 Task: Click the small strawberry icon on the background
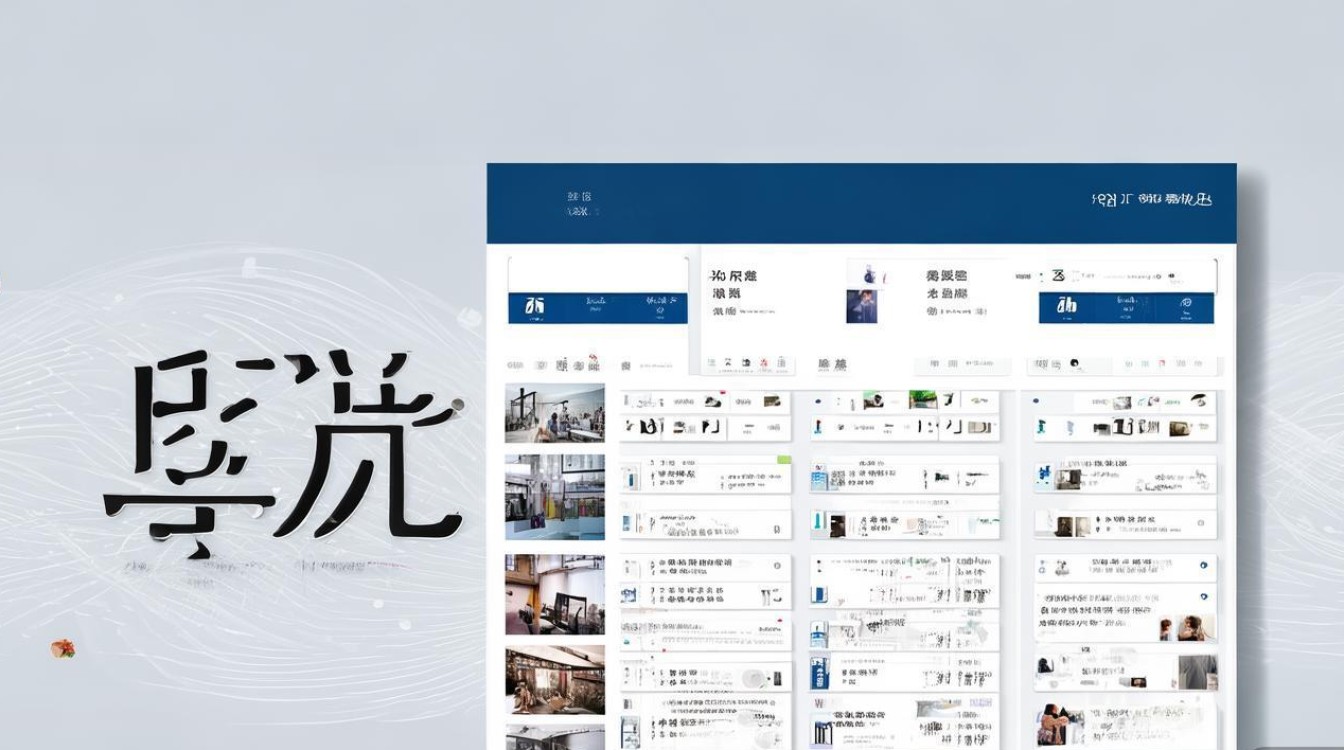click(62, 649)
